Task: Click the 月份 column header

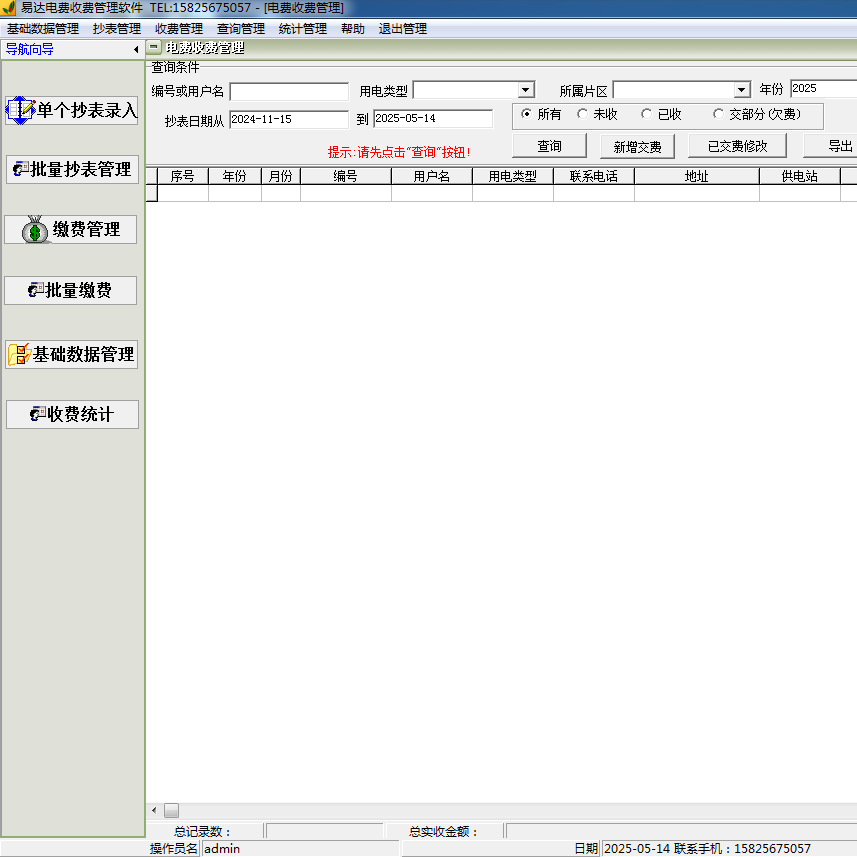Action: [280, 176]
